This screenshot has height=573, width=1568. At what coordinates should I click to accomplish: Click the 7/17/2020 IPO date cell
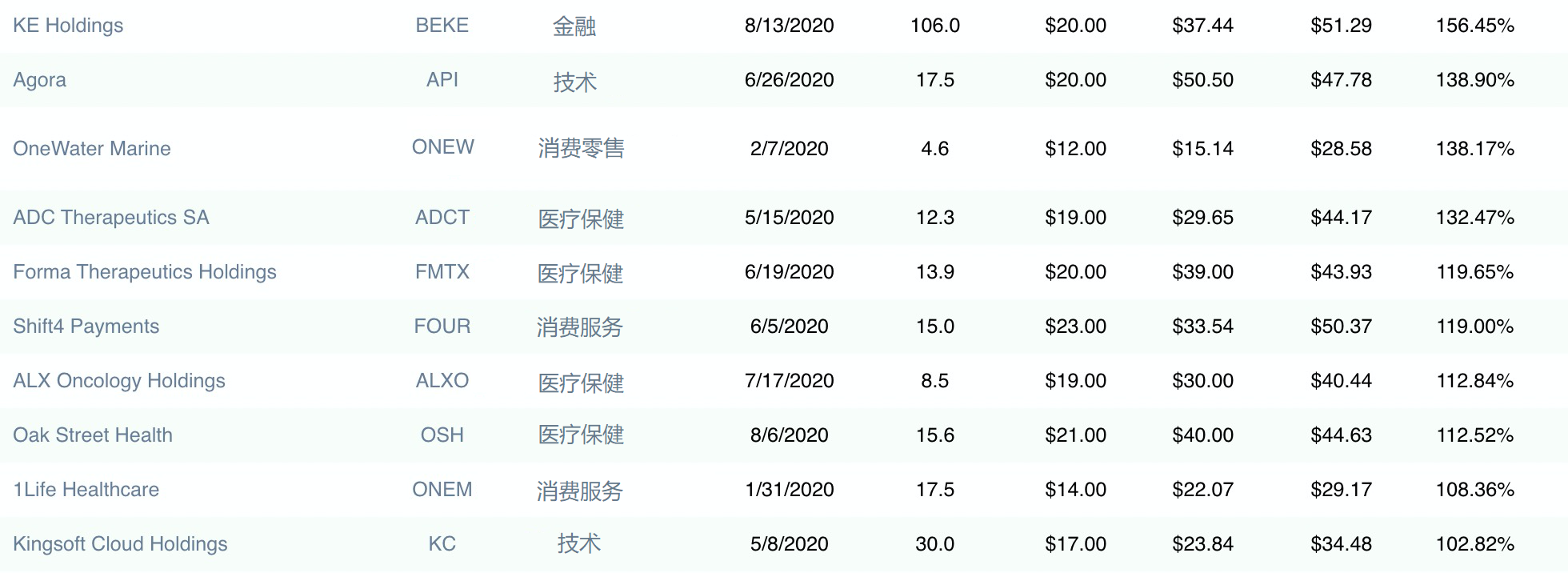click(790, 381)
